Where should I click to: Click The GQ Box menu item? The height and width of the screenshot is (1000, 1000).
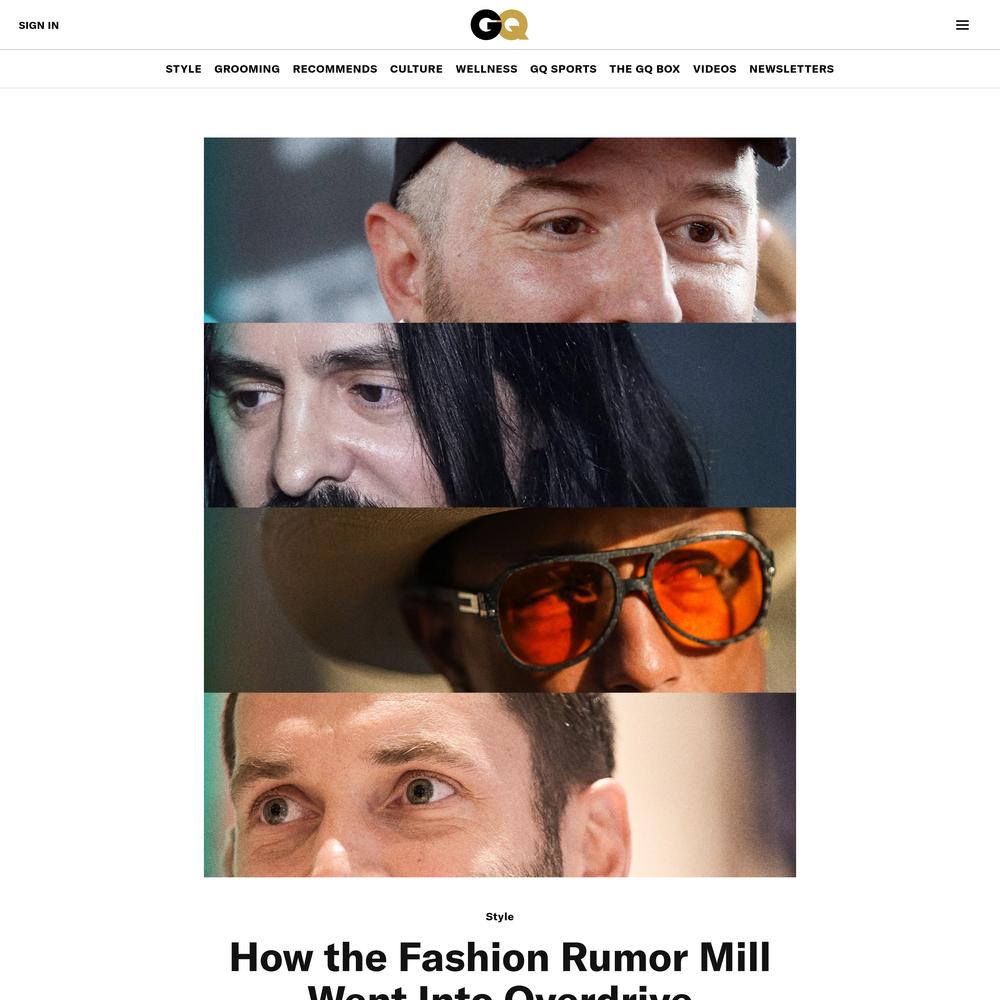644,69
